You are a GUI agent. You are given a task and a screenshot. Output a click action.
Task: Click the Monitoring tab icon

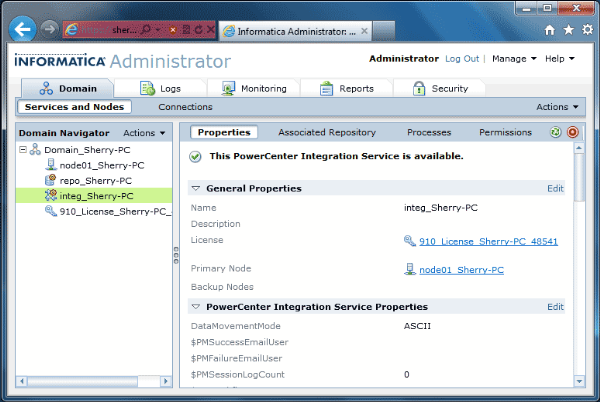click(228, 88)
